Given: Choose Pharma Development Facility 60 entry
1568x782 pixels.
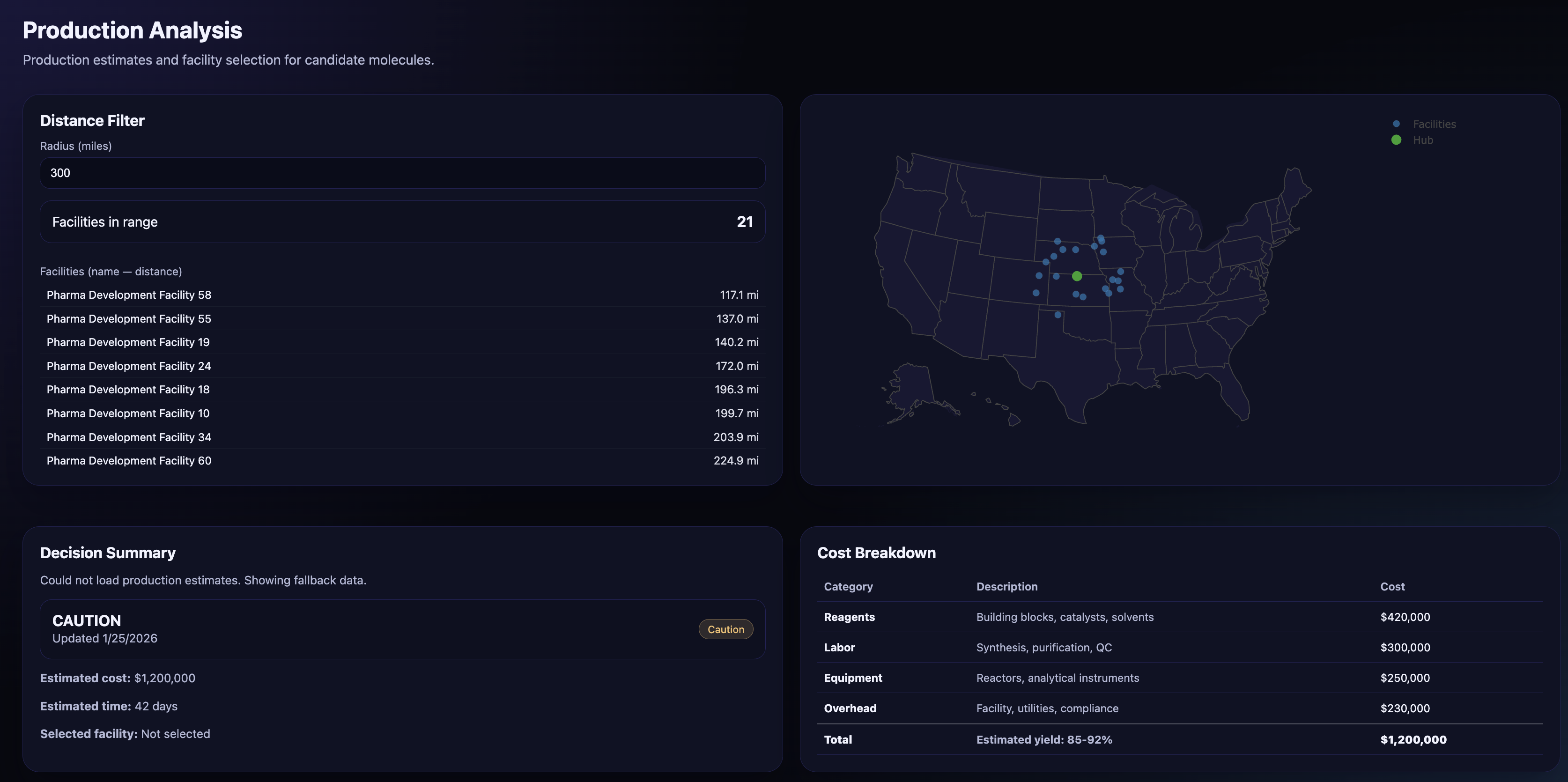Looking at the screenshot, I should pos(129,461).
